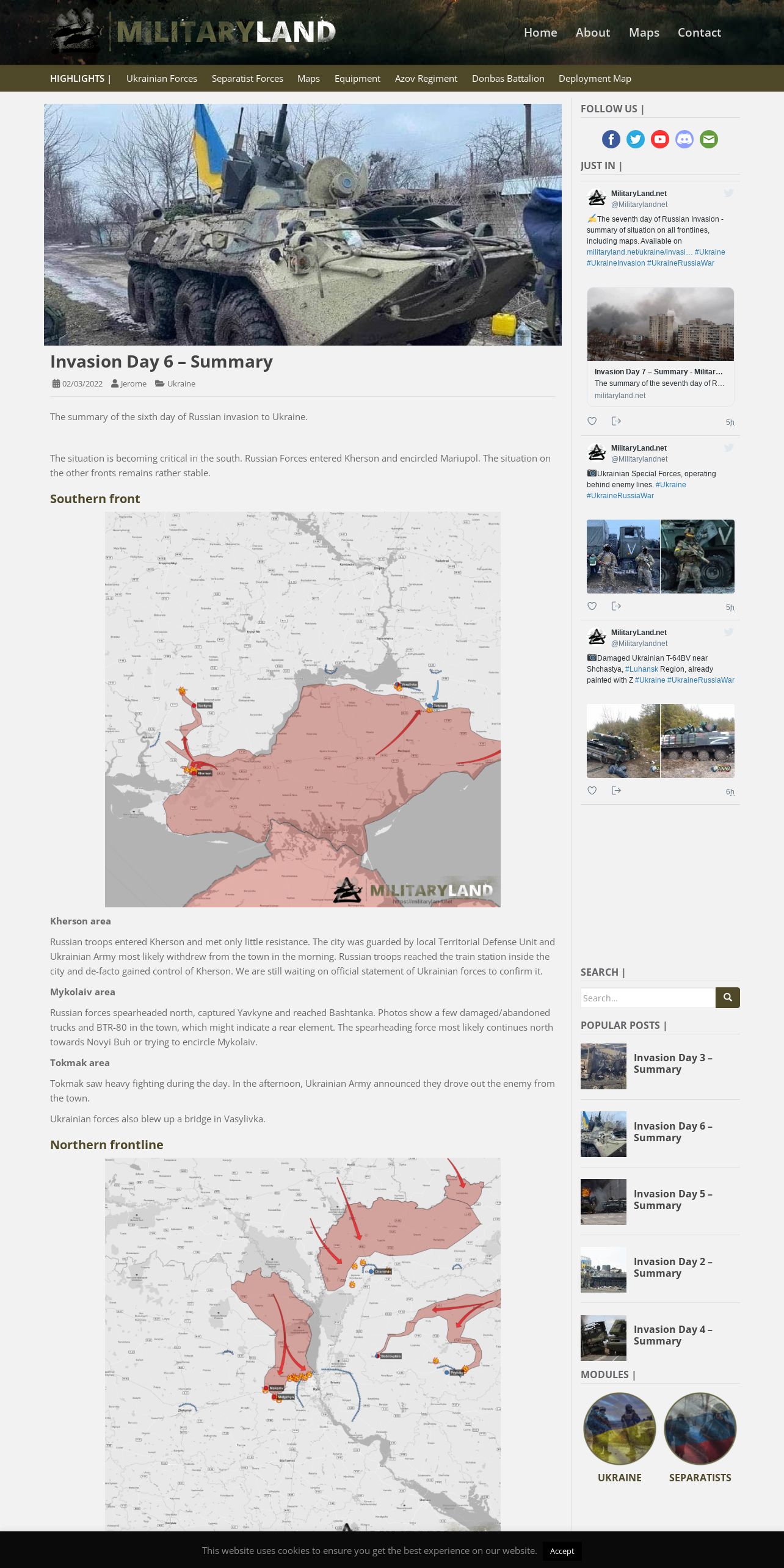
Task: Open Deployment Map highlight link
Action: pyautogui.click(x=595, y=79)
